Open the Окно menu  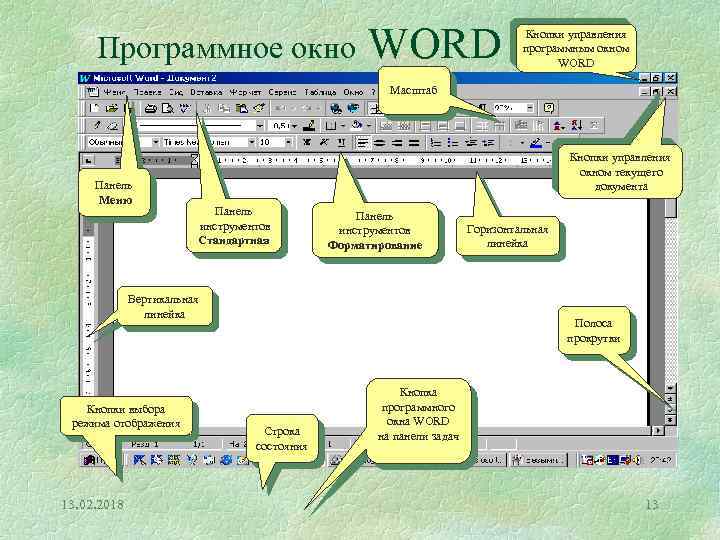[353, 92]
